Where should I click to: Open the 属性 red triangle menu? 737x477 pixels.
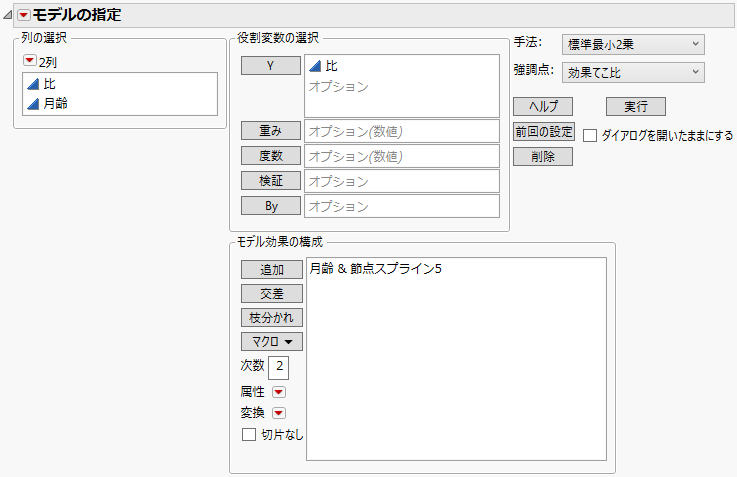[279, 392]
